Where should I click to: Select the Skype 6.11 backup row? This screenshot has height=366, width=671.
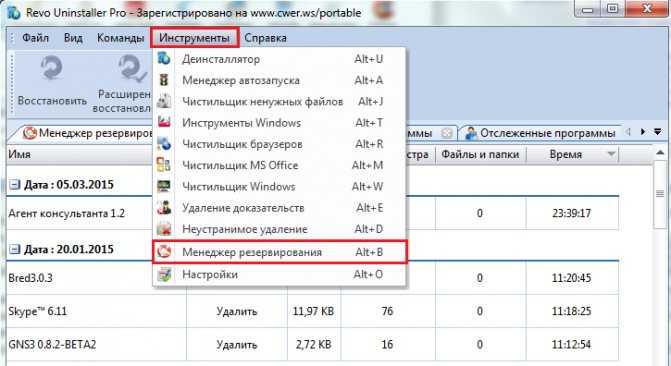[x=312, y=311]
